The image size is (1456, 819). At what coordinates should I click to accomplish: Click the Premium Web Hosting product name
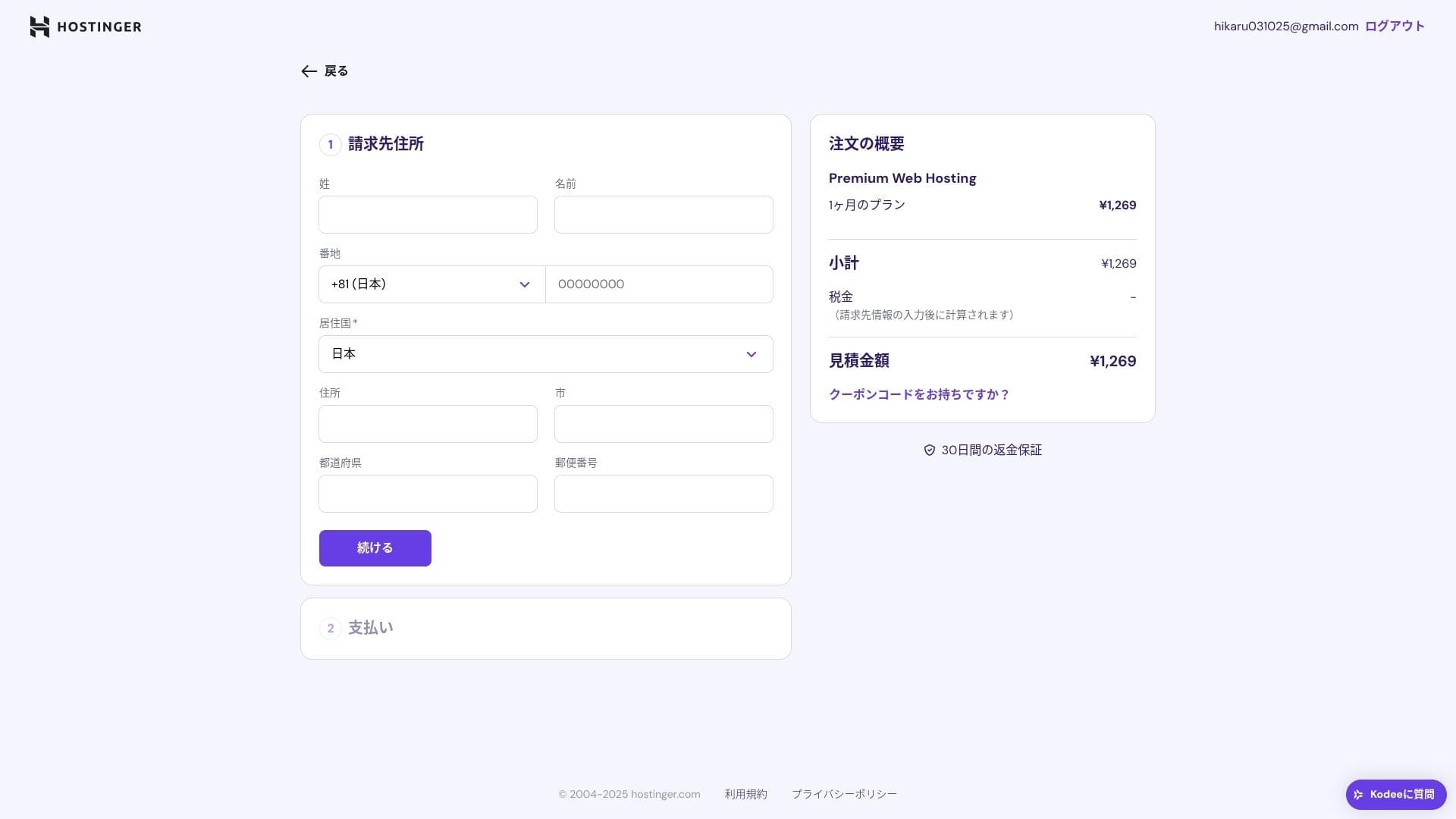point(902,178)
